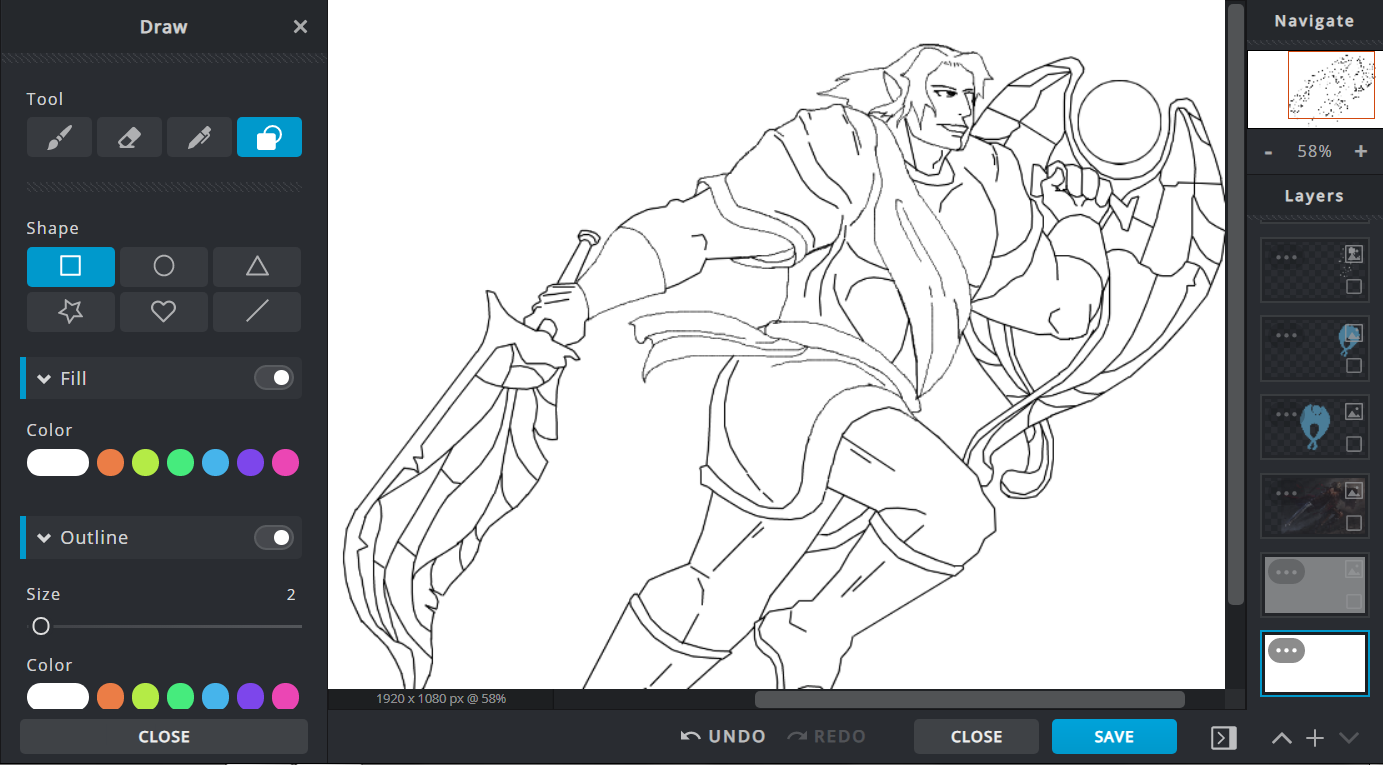The width and height of the screenshot is (1383, 765).
Task: Select the eraser draw tool
Action: (x=129, y=137)
